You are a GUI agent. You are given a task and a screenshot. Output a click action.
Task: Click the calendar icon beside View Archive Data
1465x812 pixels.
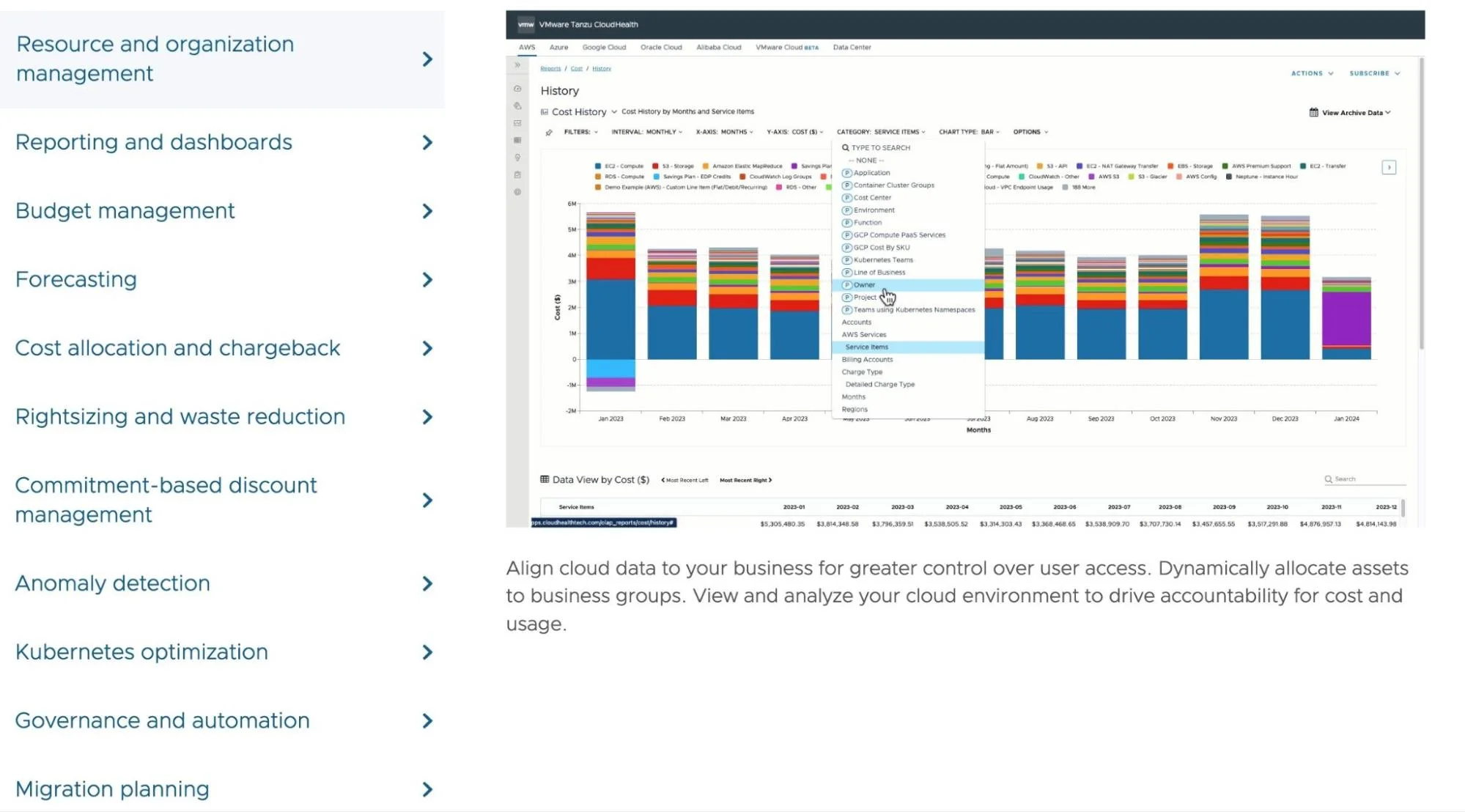(x=1313, y=112)
